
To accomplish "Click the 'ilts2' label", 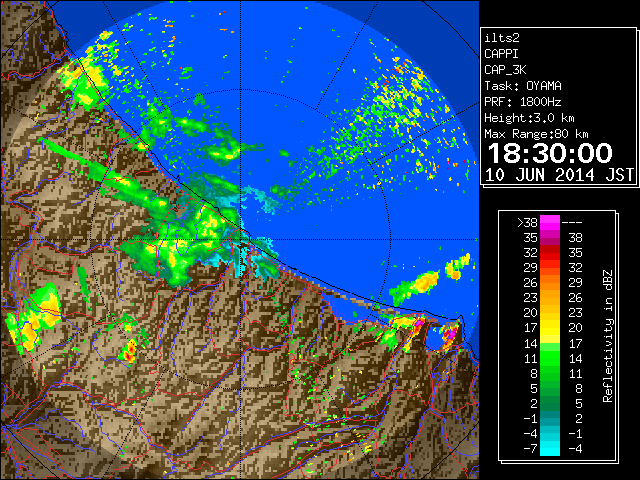I will click(502, 38).
